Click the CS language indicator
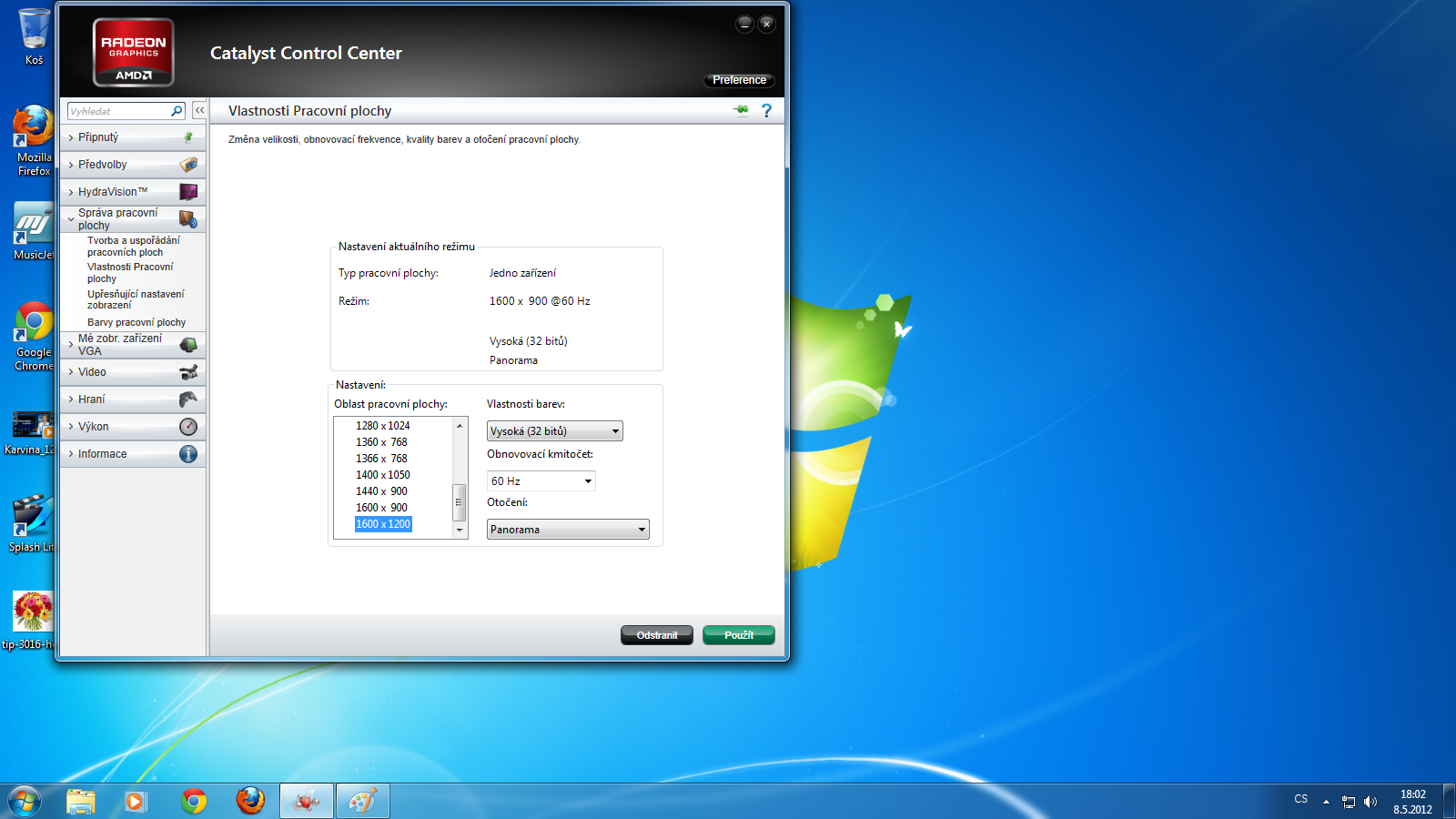Screen dimensions: 1456x819 1301,799
